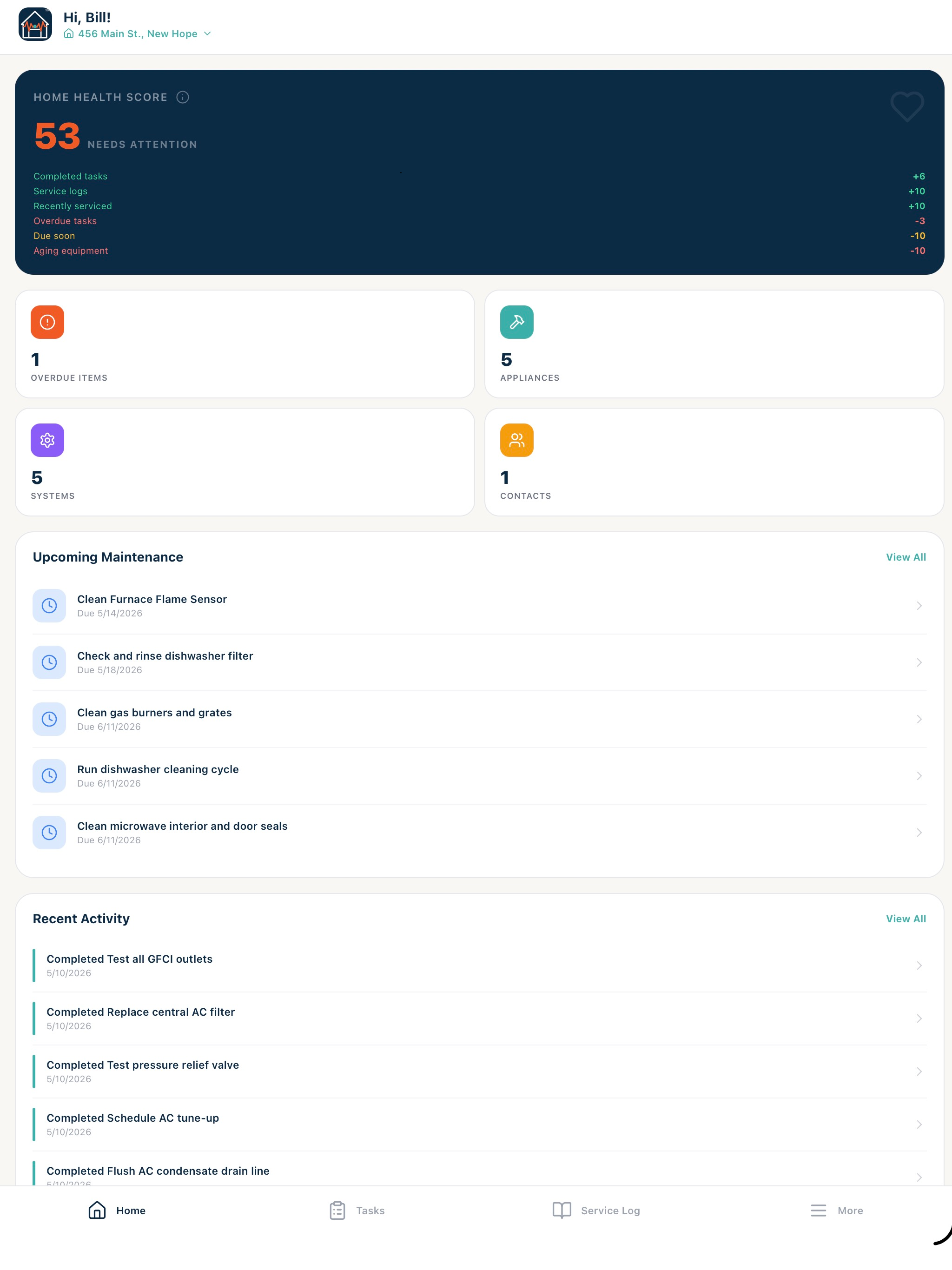This screenshot has width=952, height=1270.
Task: Click the 53 health score number
Action: pos(57,136)
